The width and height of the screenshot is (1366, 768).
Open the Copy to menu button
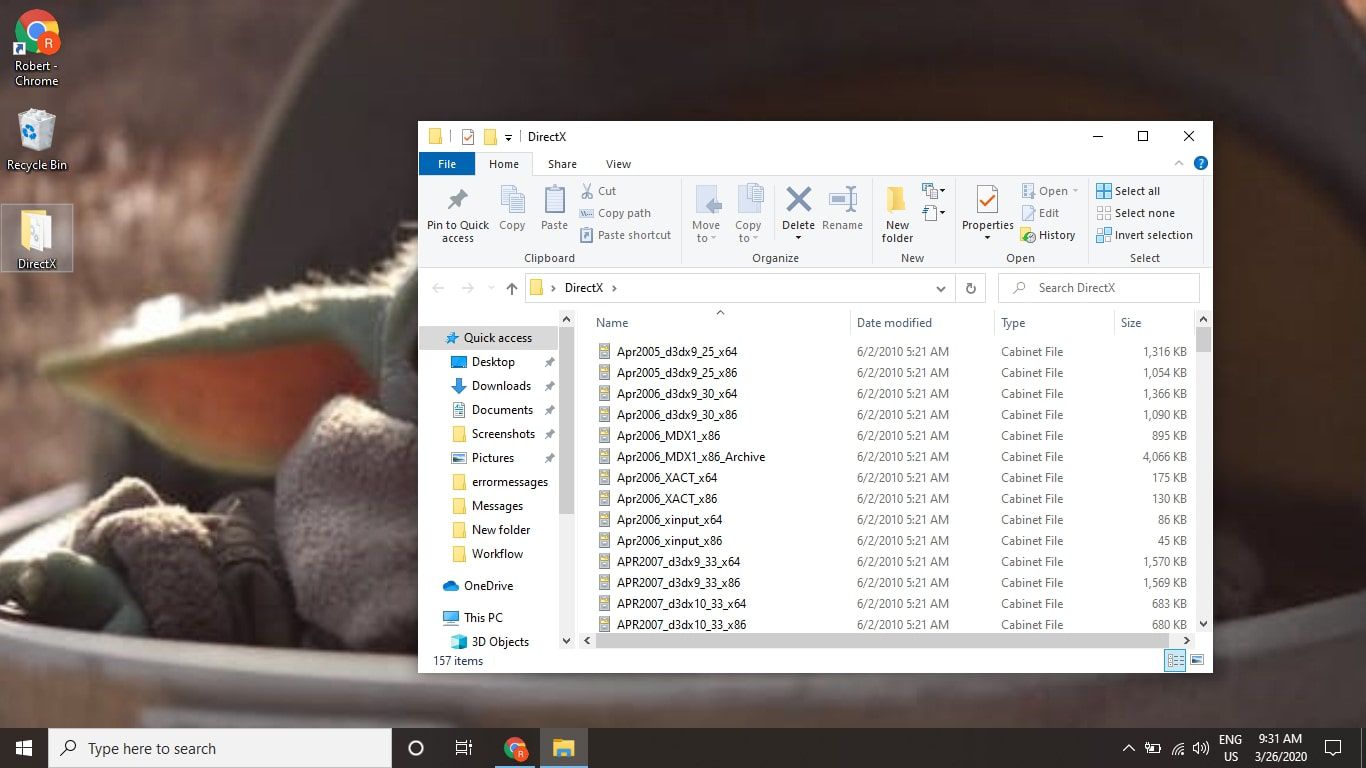(x=748, y=213)
